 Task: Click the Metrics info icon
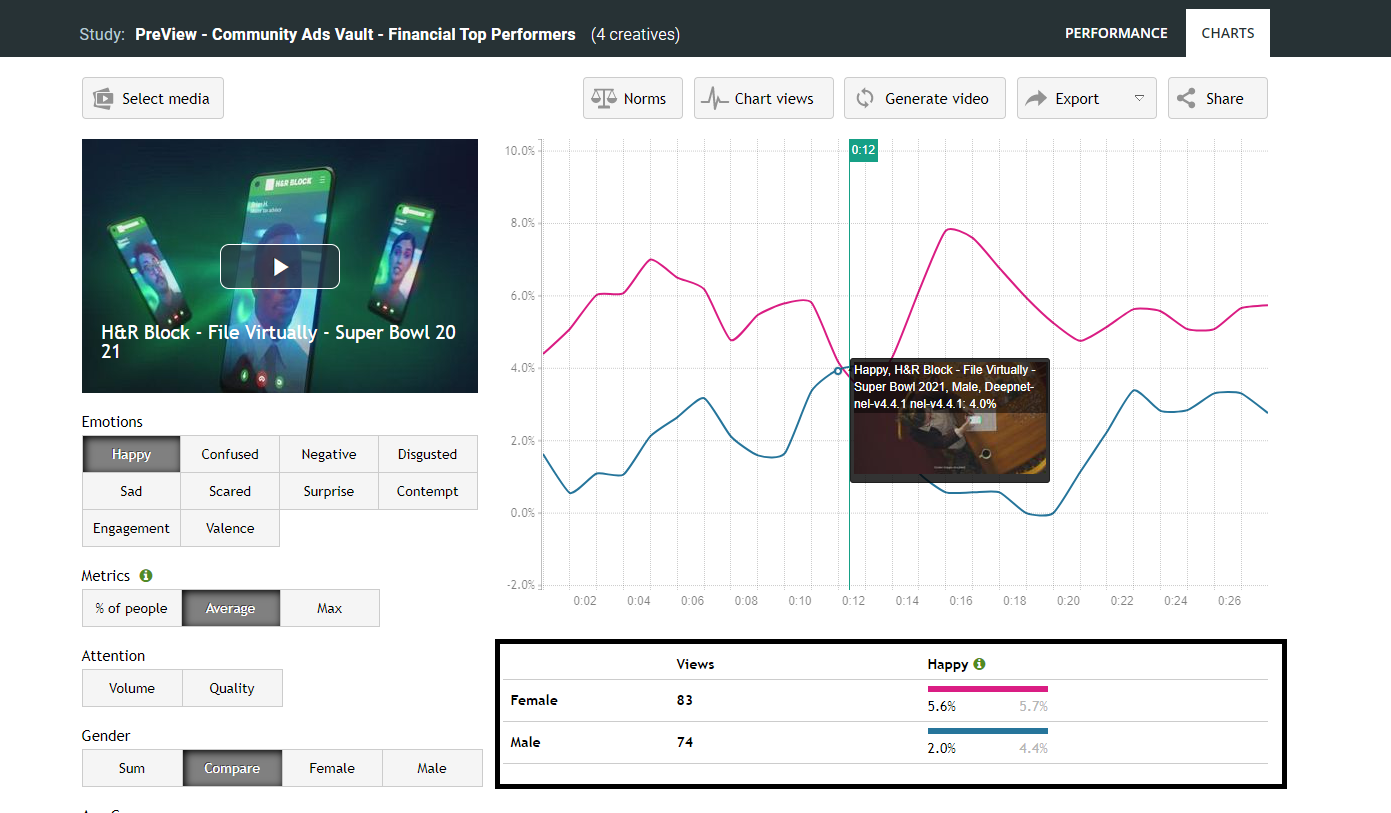[x=146, y=576]
